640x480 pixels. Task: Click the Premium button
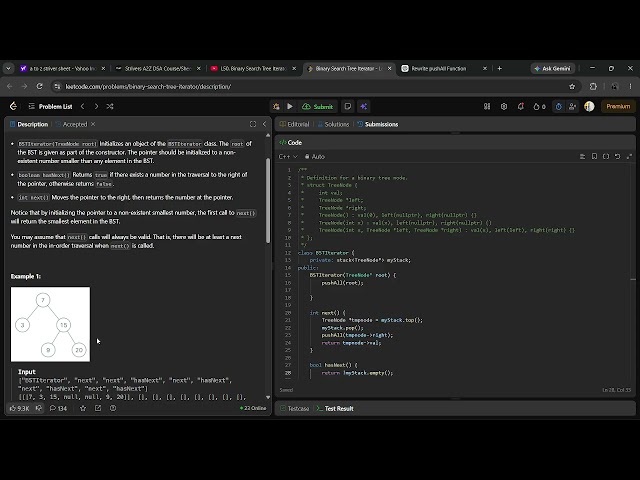pos(618,107)
